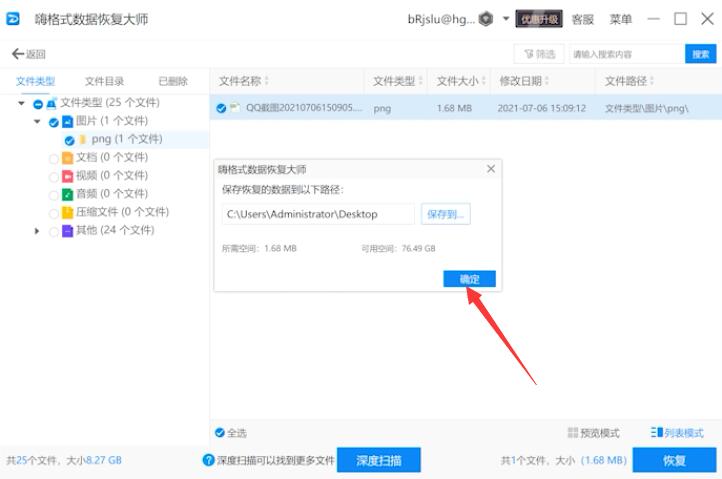The height and width of the screenshot is (479, 722).
Task: Collapse the 图片 tree node arrow
Action: tap(37, 122)
